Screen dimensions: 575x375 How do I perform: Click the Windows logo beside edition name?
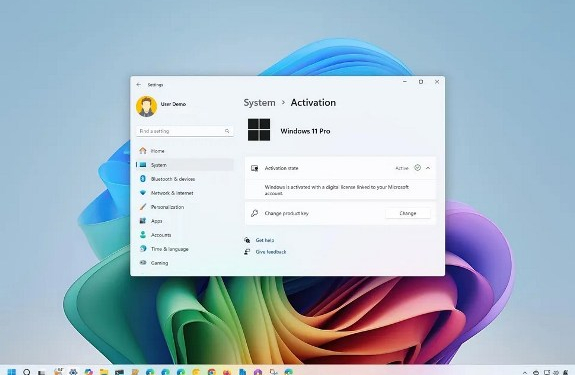[x=259, y=130]
